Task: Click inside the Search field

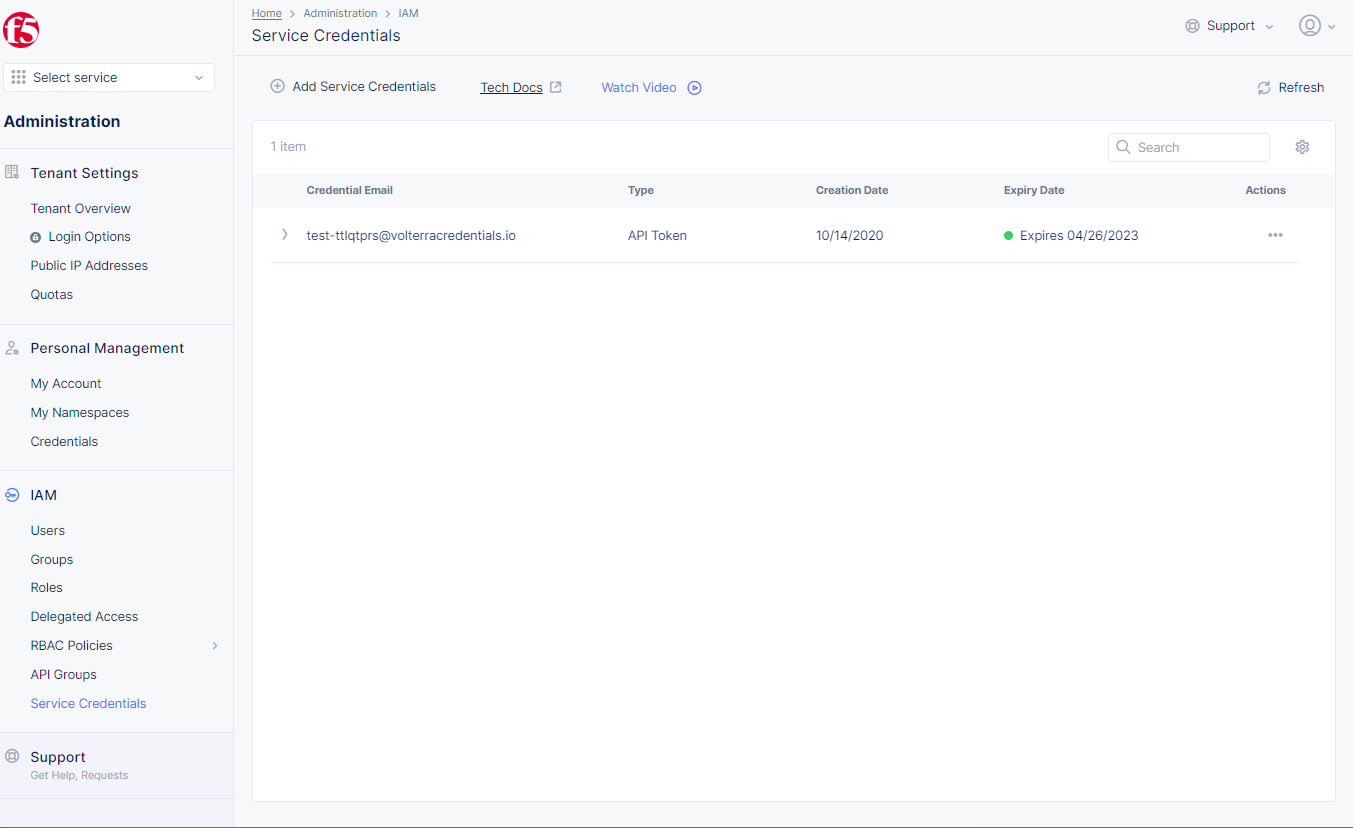Action: coord(1188,147)
